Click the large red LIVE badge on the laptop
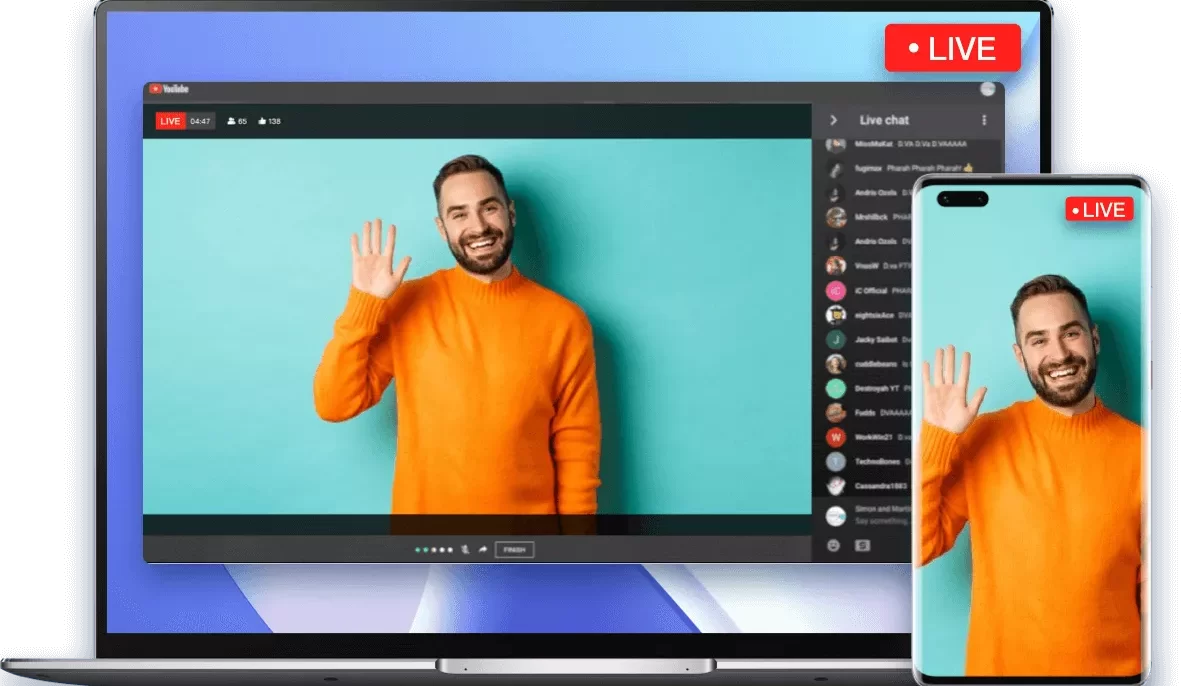 coord(952,48)
